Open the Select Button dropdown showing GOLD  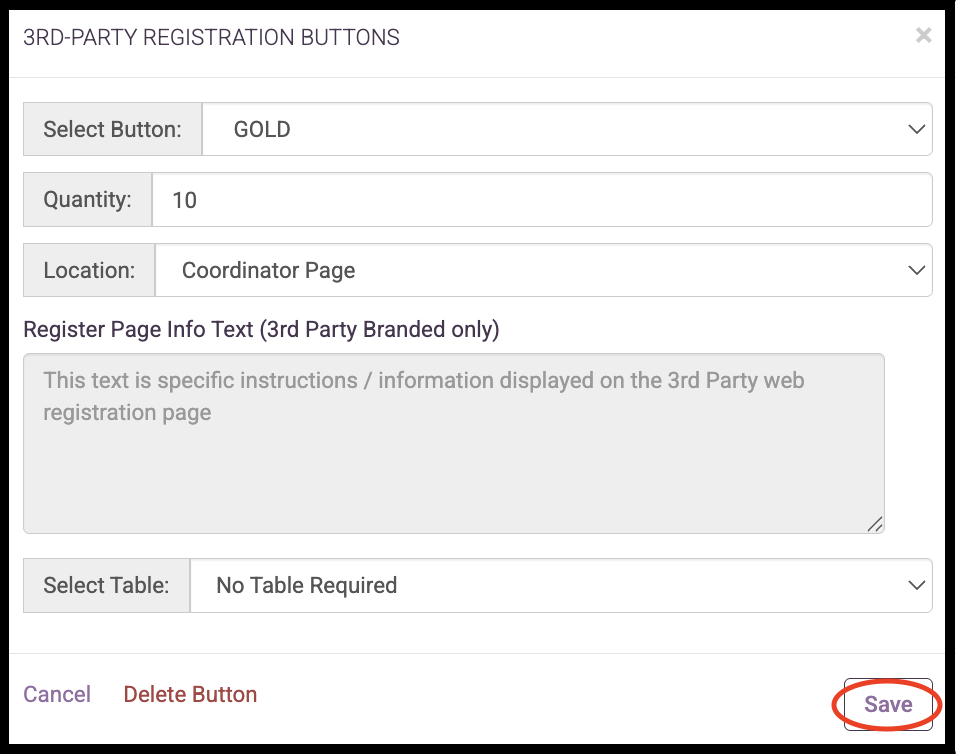(566, 129)
